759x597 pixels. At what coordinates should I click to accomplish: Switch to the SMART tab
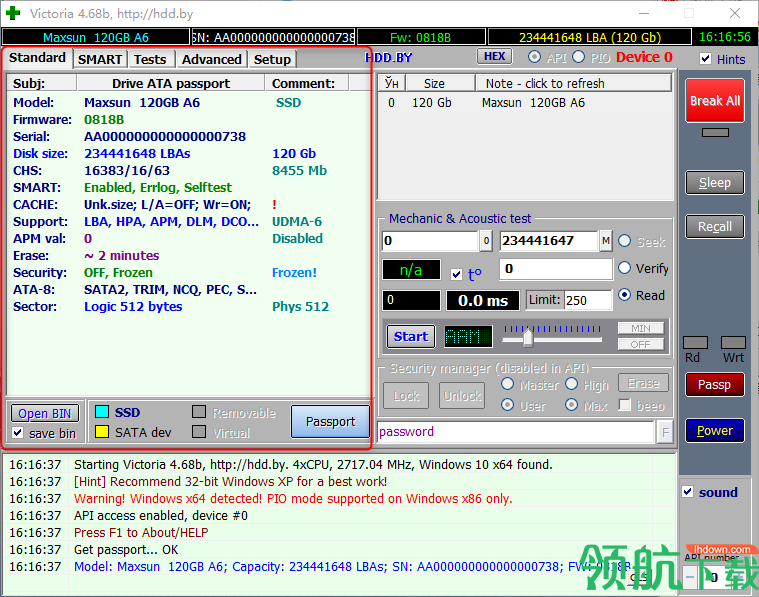(x=100, y=60)
